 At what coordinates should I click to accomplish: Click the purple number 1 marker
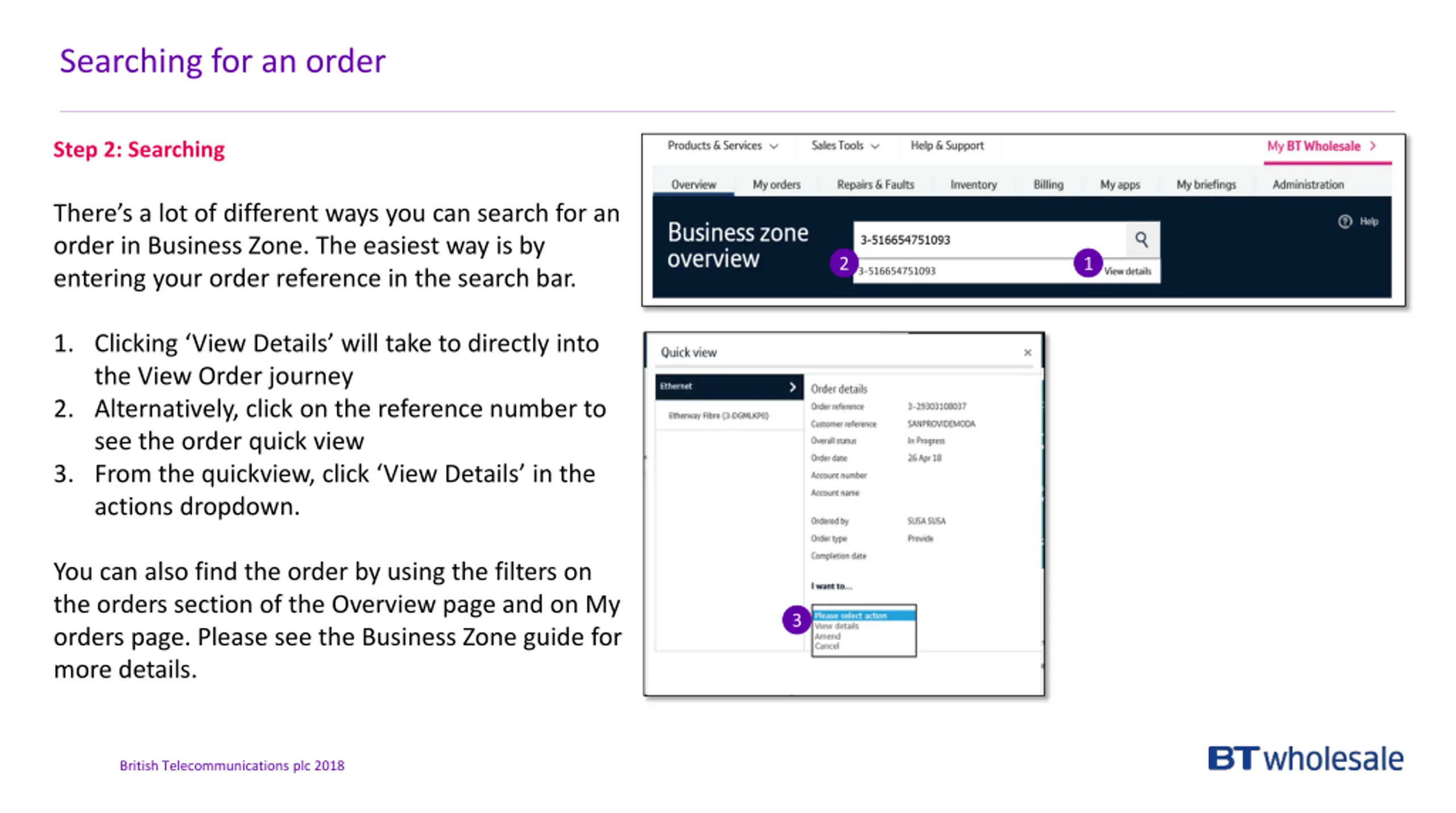click(1087, 263)
